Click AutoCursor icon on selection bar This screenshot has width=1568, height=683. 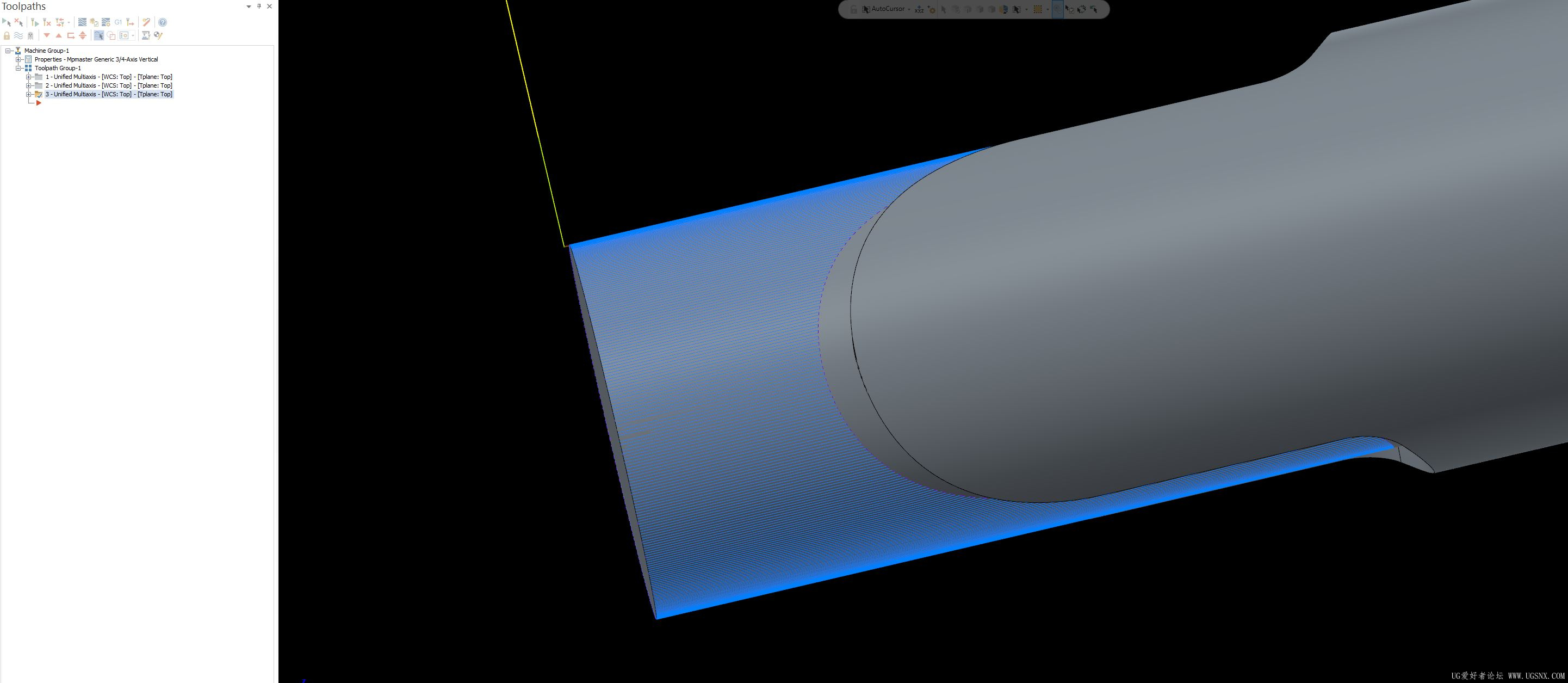tap(866, 9)
